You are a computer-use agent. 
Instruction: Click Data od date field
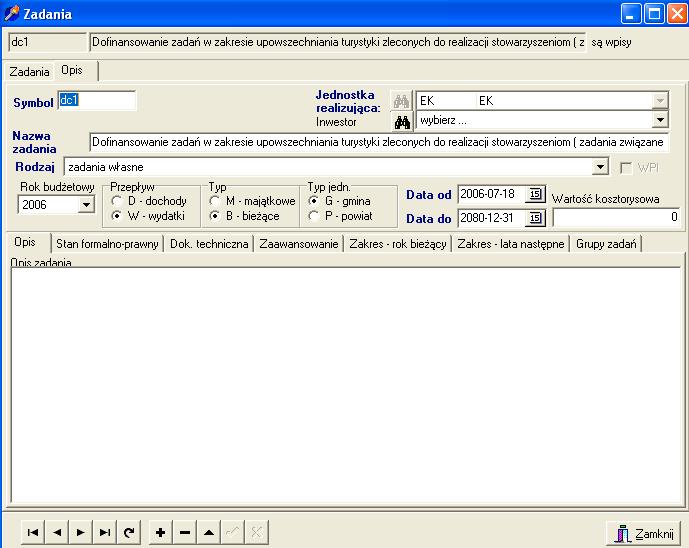(491, 194)
